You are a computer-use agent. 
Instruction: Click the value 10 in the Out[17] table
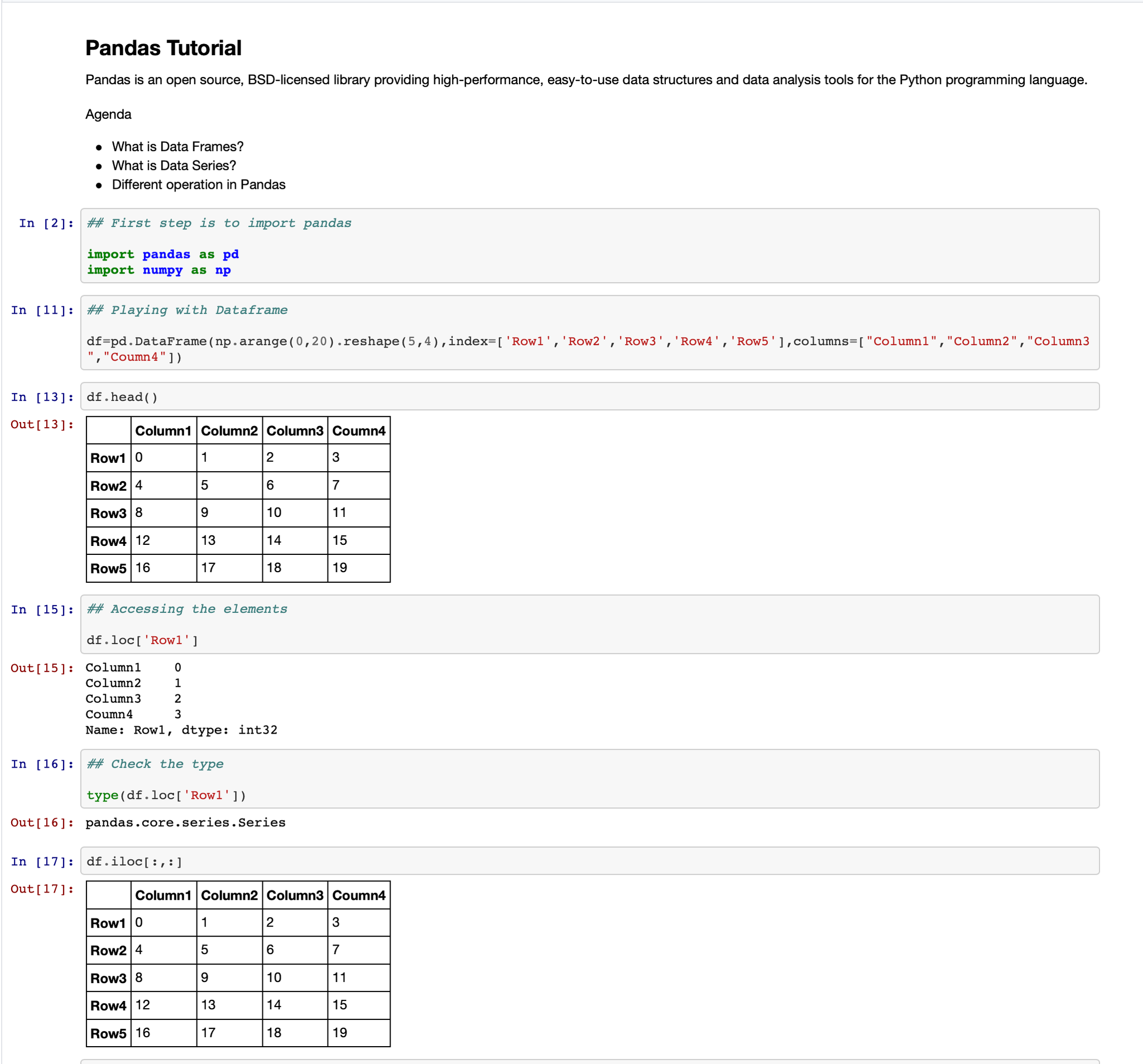coord(273,977)
